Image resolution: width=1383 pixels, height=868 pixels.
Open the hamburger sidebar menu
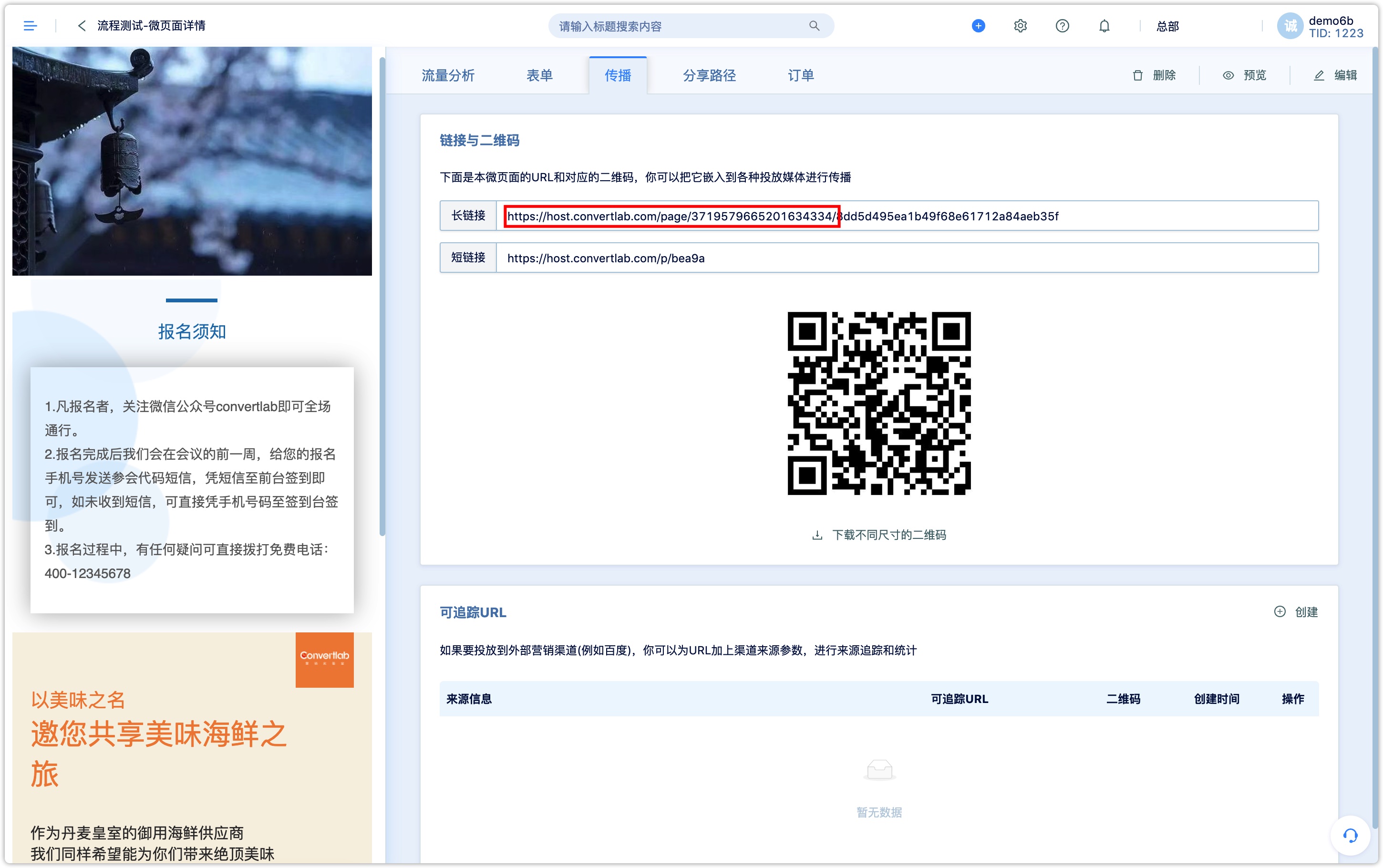(x=30, y=26)
